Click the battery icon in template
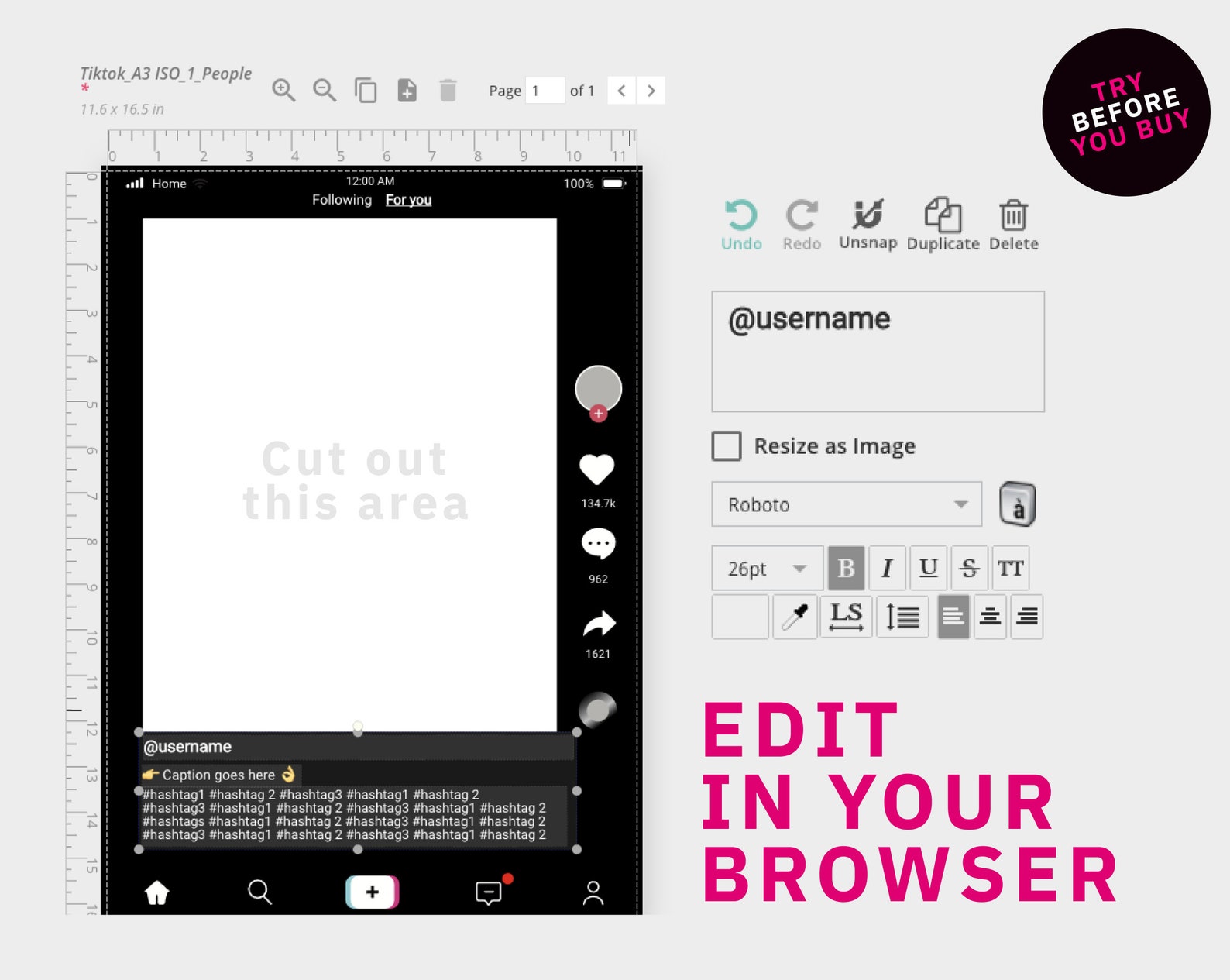Image resolution: width=1230 pixels, height=980 pixels. tap(614, 184)
